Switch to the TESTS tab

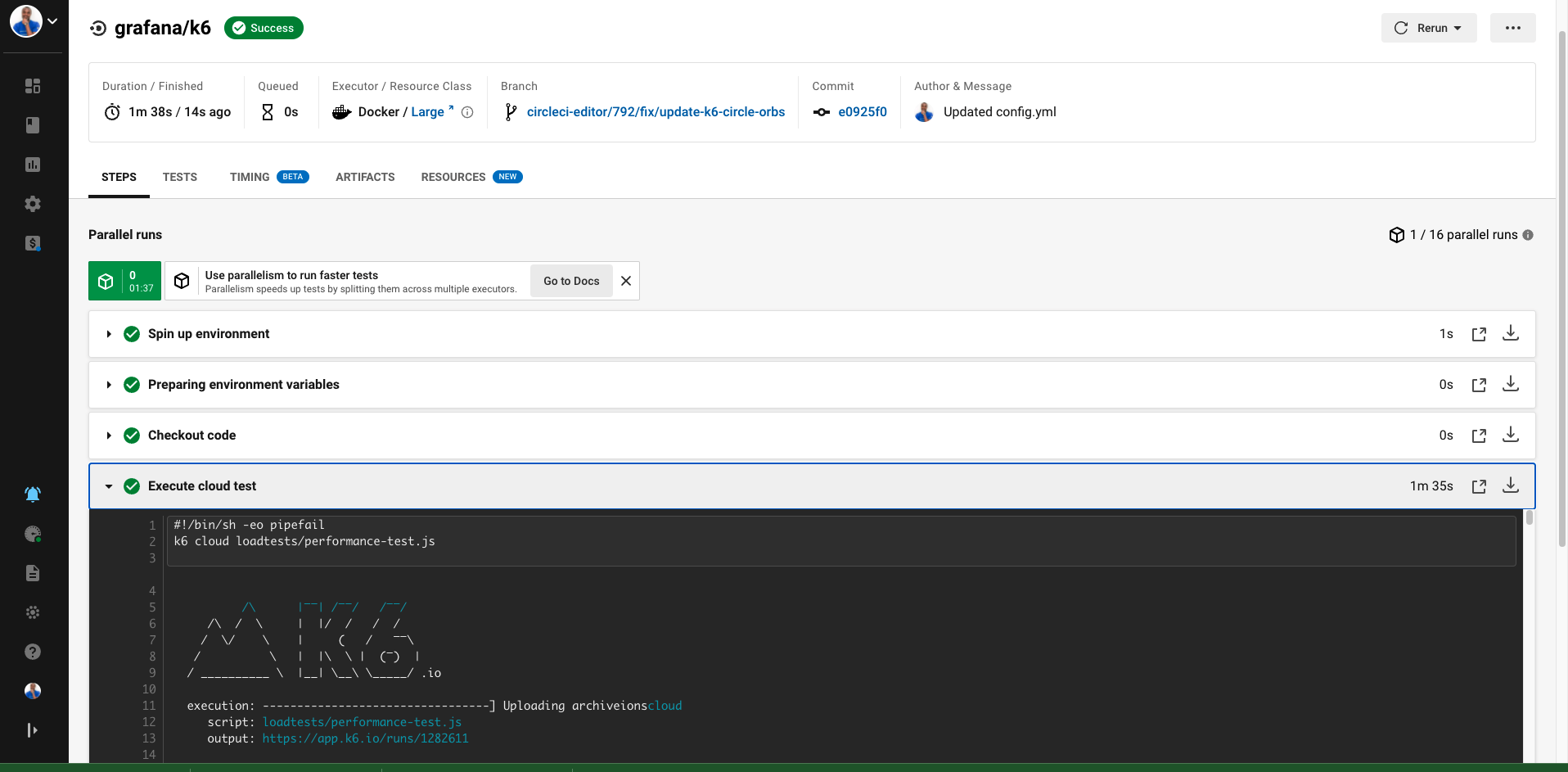point(179,177)
